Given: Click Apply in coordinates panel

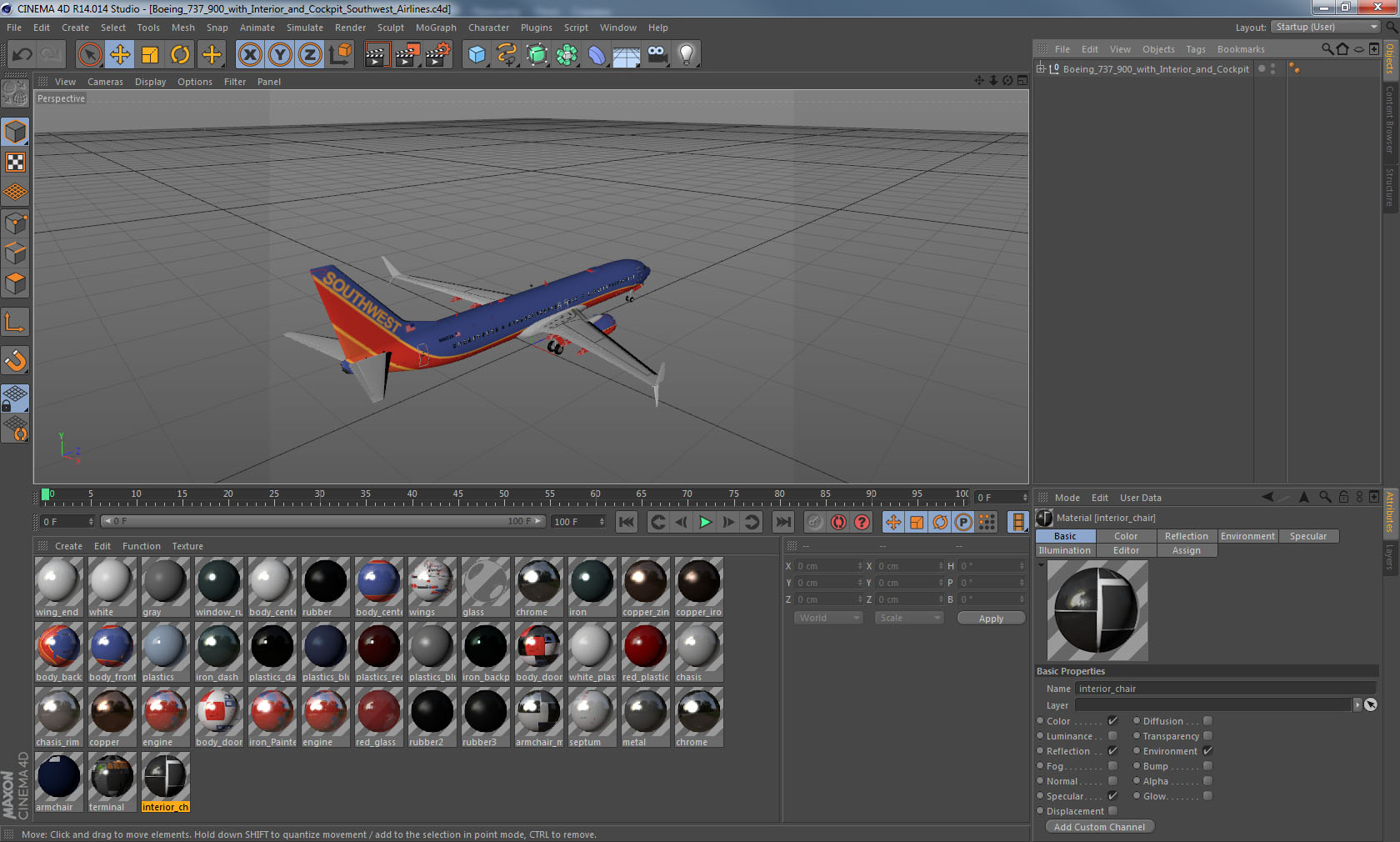Looking at the screenshot, I should [x=991, y=619].
